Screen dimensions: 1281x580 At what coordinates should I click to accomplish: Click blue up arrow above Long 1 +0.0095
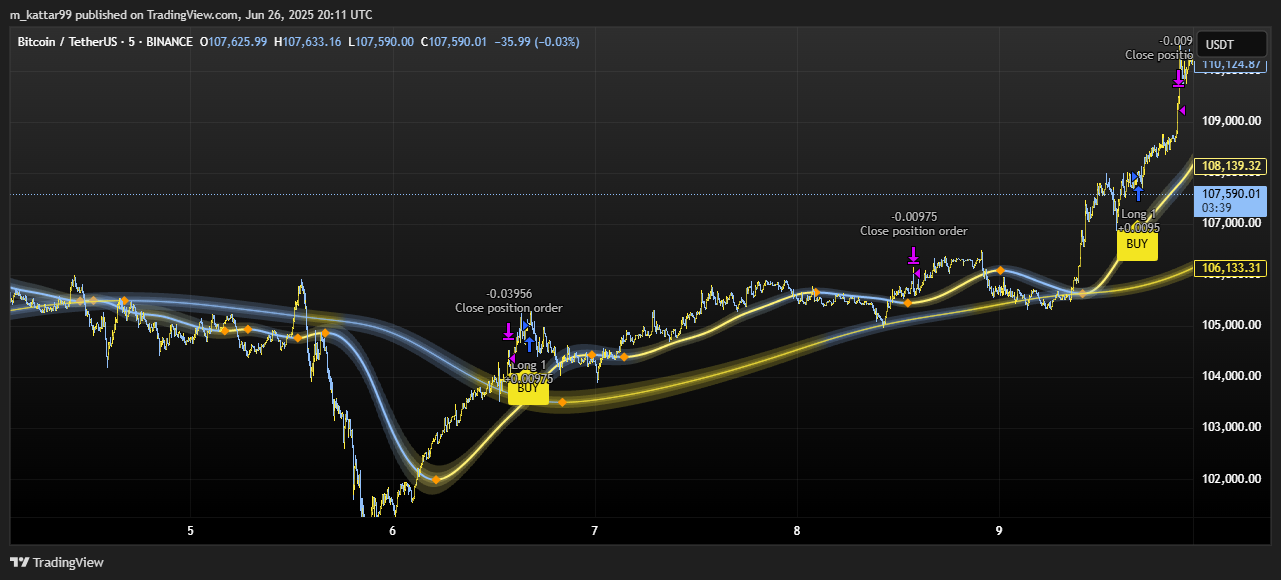1138,194
